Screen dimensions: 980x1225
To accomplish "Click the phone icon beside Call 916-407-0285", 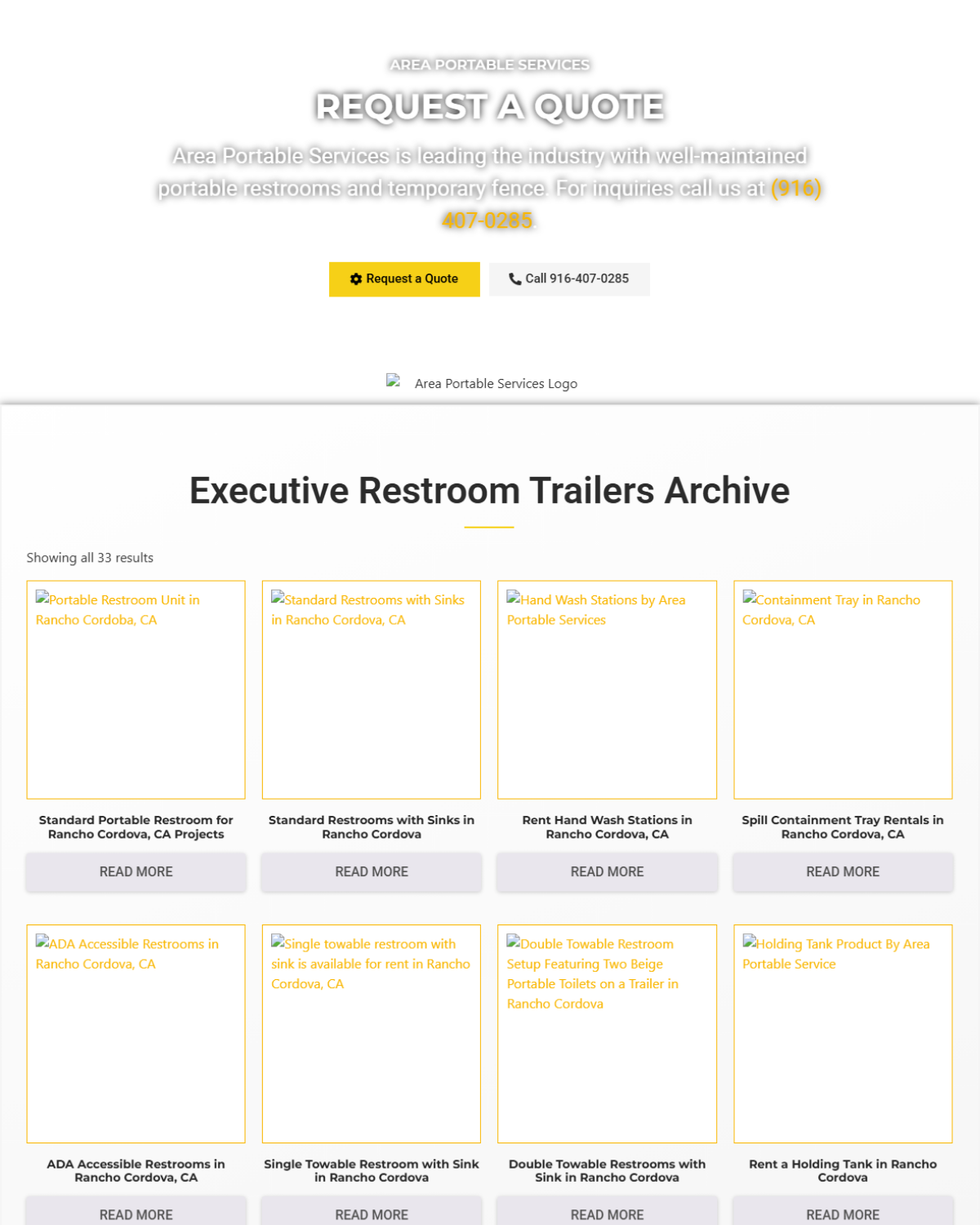I will pyautogui.click(x=514, y=279).
